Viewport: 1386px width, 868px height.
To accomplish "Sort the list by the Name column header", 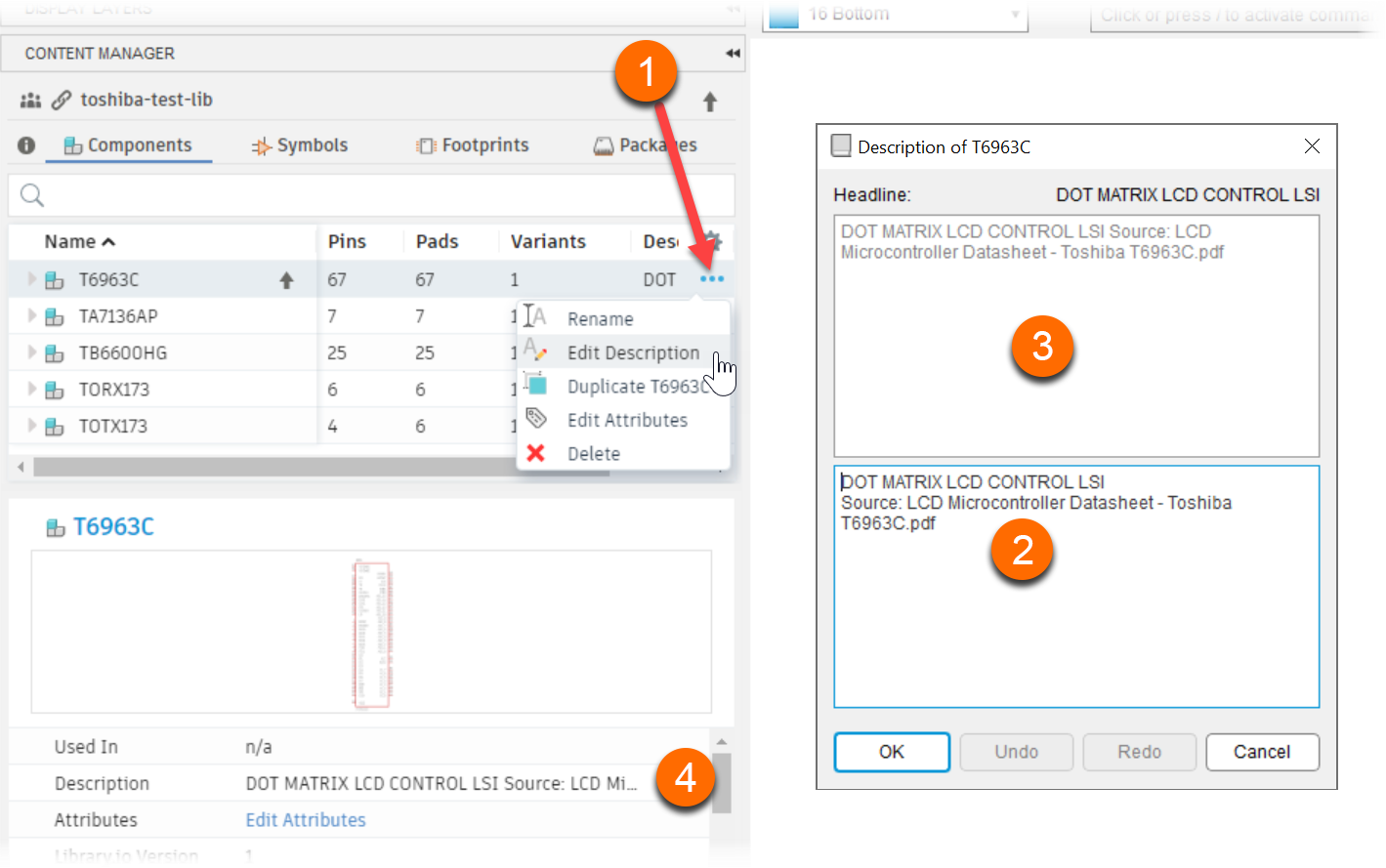I will click(x=80, y=241).
